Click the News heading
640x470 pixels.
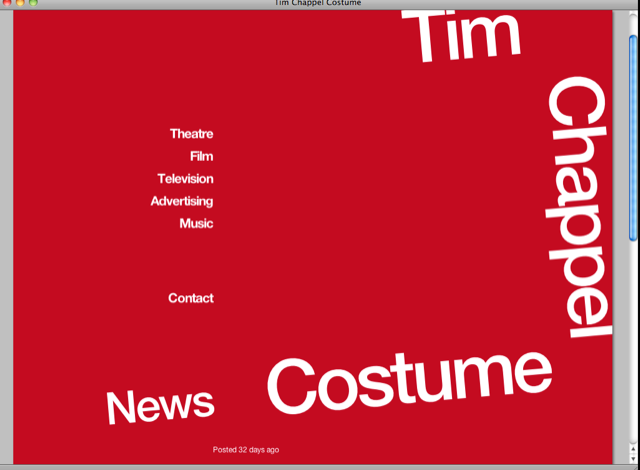(160, 406)
